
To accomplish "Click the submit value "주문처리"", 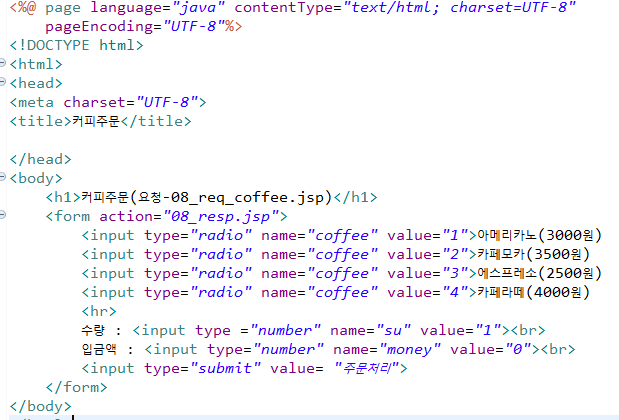I will [x=367, y=368].
